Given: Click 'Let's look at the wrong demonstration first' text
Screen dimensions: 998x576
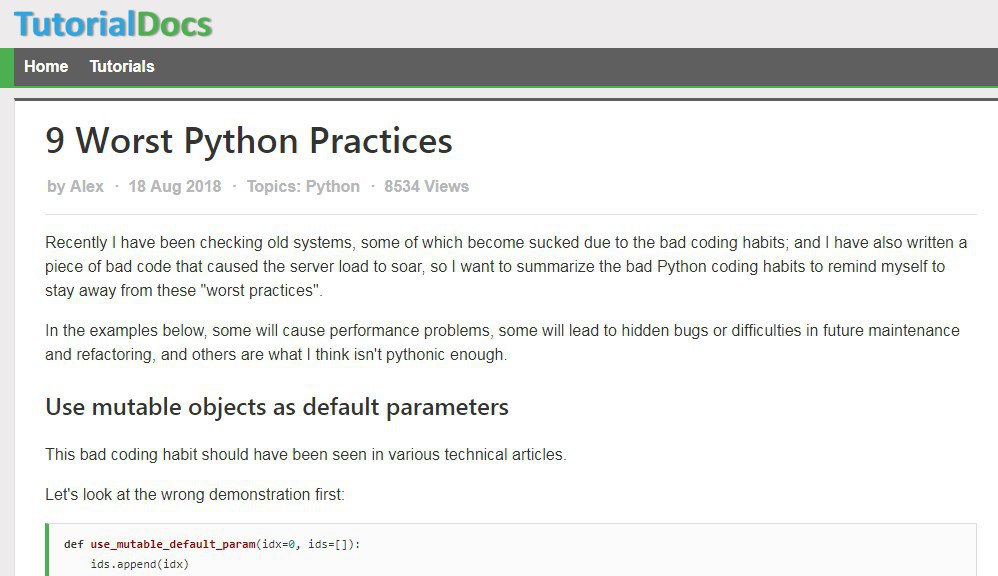Looking at the screenshot, I should (195, 495).
